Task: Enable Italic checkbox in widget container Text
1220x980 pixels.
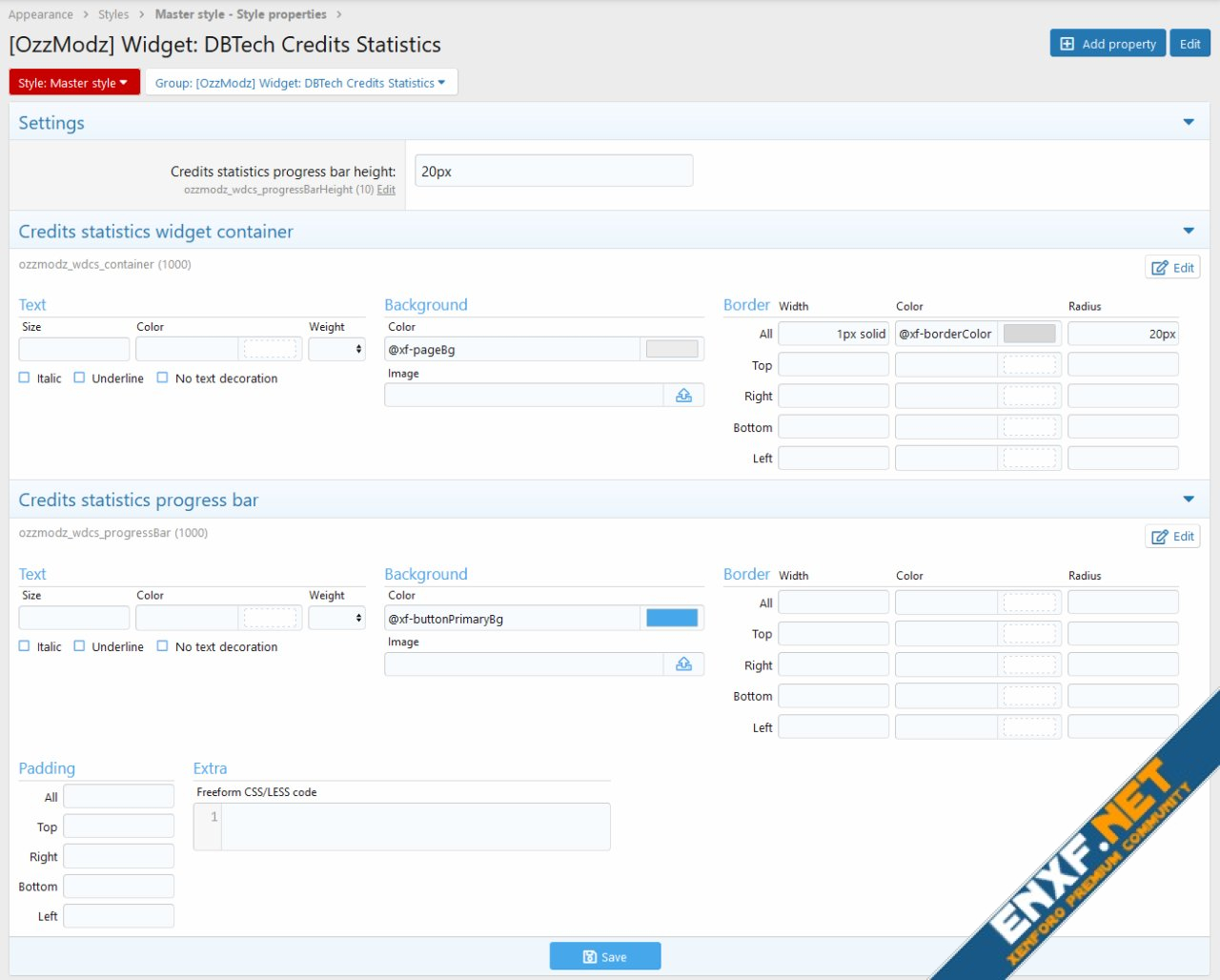Action: 25,378
